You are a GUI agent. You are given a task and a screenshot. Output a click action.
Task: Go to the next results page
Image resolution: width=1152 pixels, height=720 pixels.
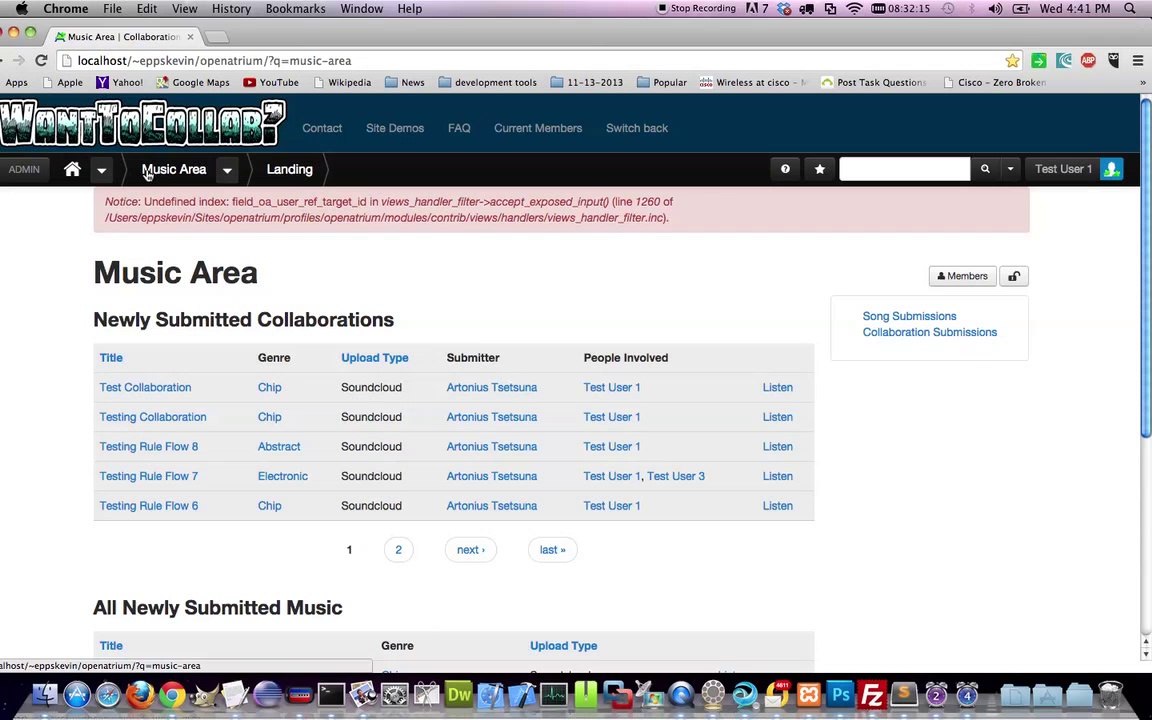click(471, 550)
